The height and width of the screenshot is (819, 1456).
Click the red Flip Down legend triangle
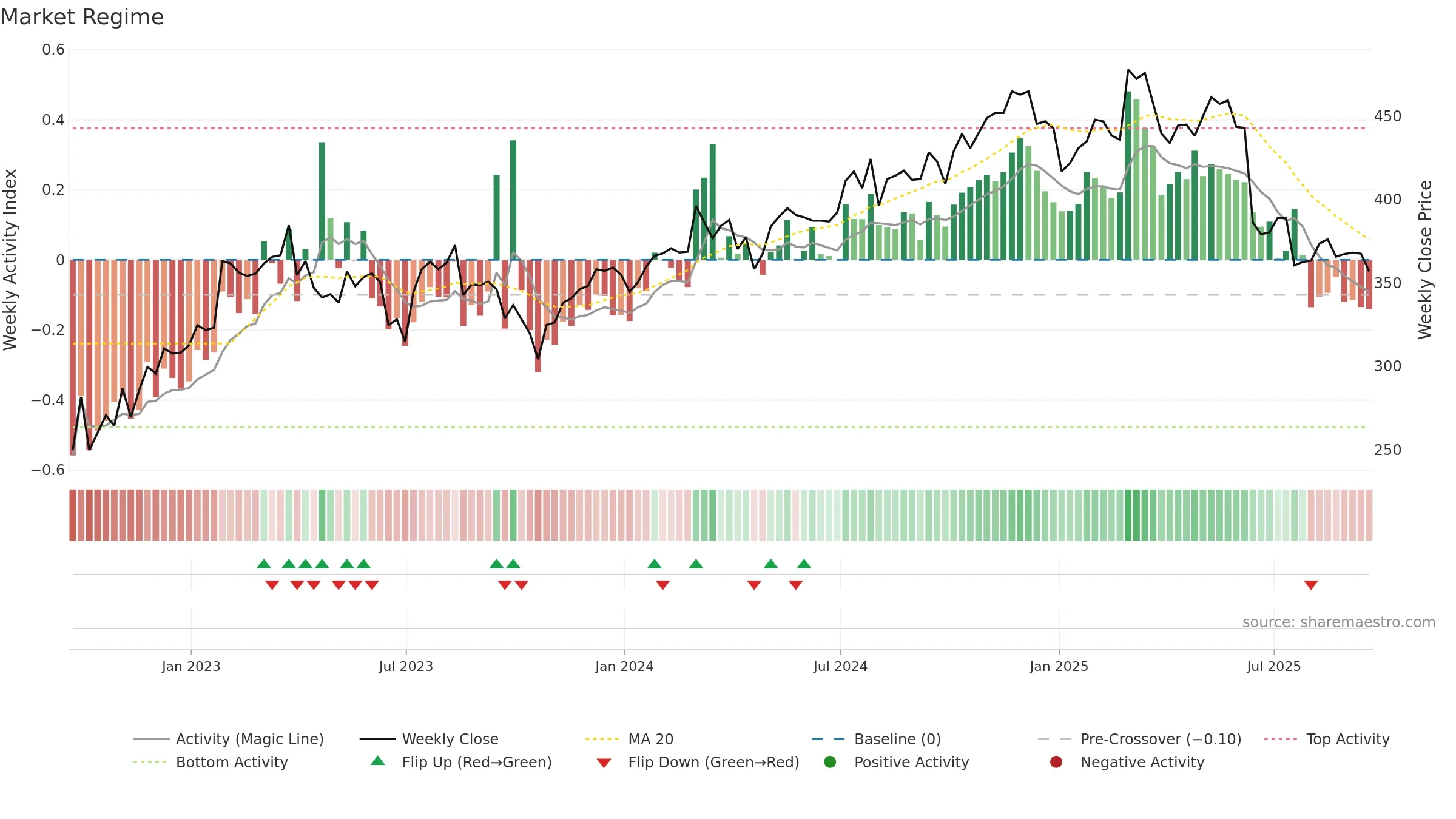[604, 763]
